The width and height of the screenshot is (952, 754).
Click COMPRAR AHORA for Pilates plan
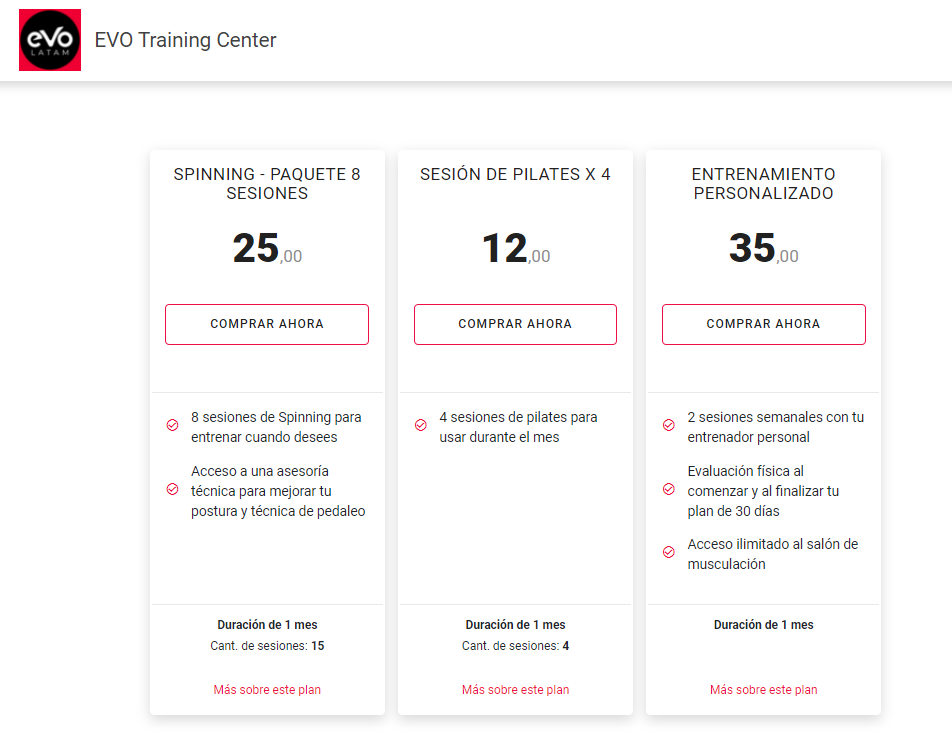tap(515, 324)
